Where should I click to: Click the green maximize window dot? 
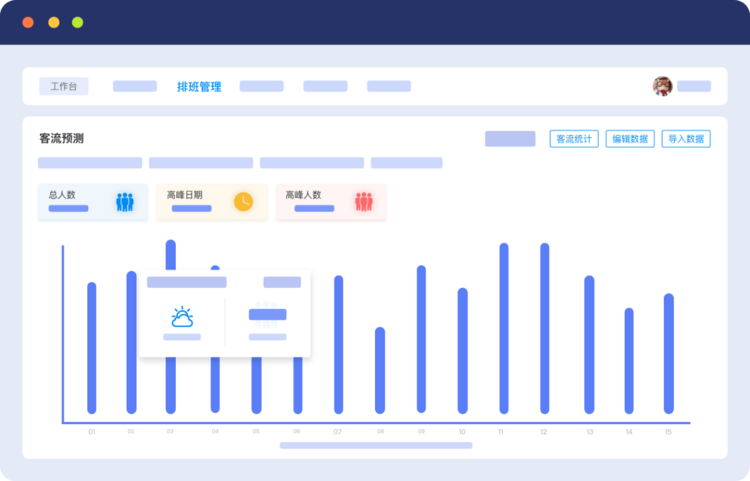click(78, 22)
